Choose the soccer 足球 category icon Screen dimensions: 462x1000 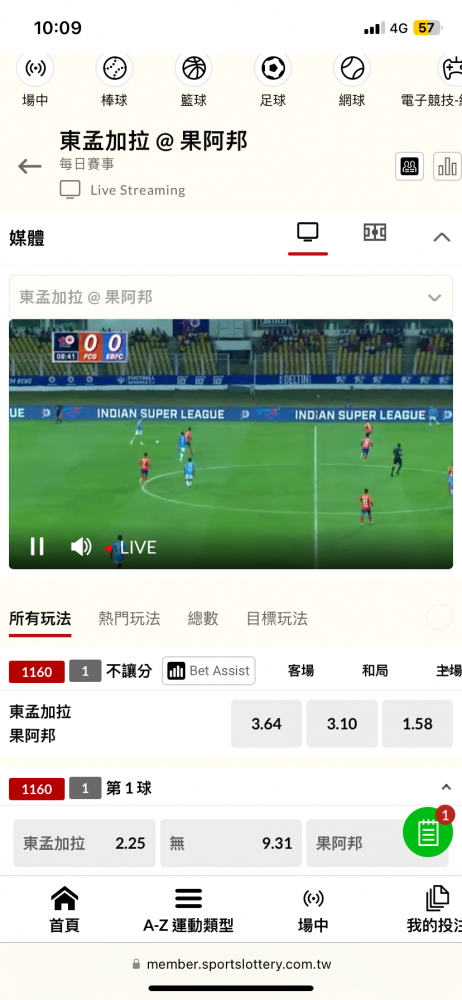[272, 68]
